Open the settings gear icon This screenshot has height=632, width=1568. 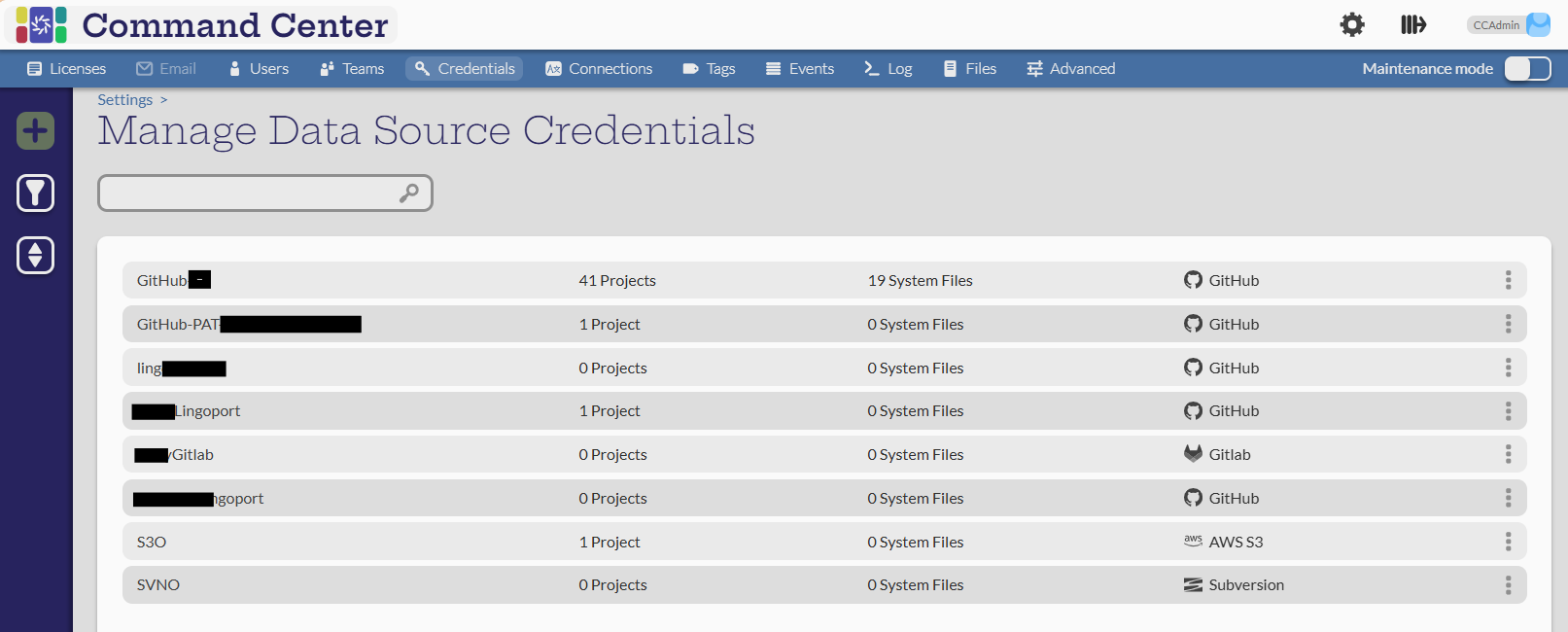click(1352, 25)
